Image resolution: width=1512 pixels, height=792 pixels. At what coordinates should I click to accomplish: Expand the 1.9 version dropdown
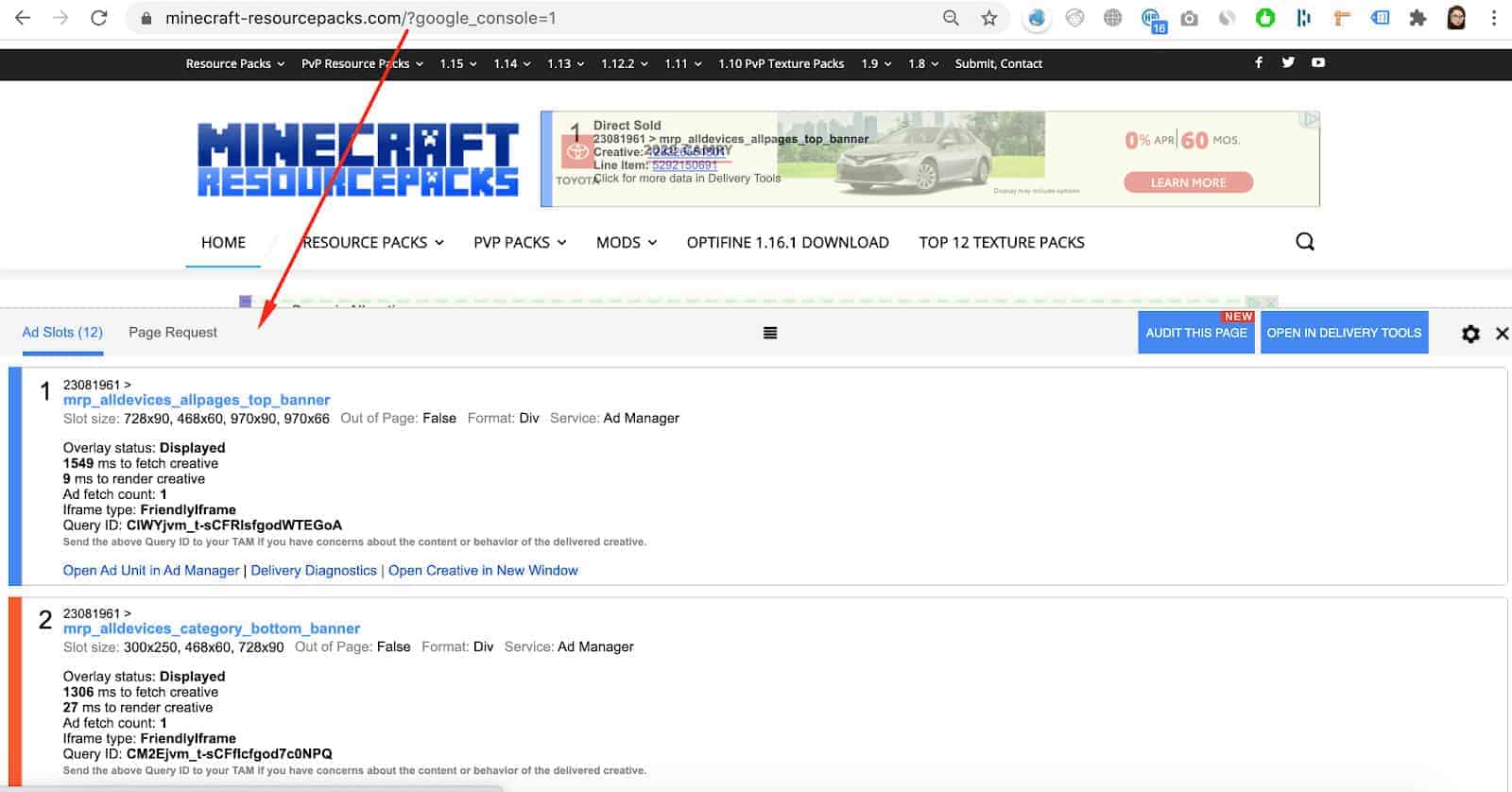876,63
